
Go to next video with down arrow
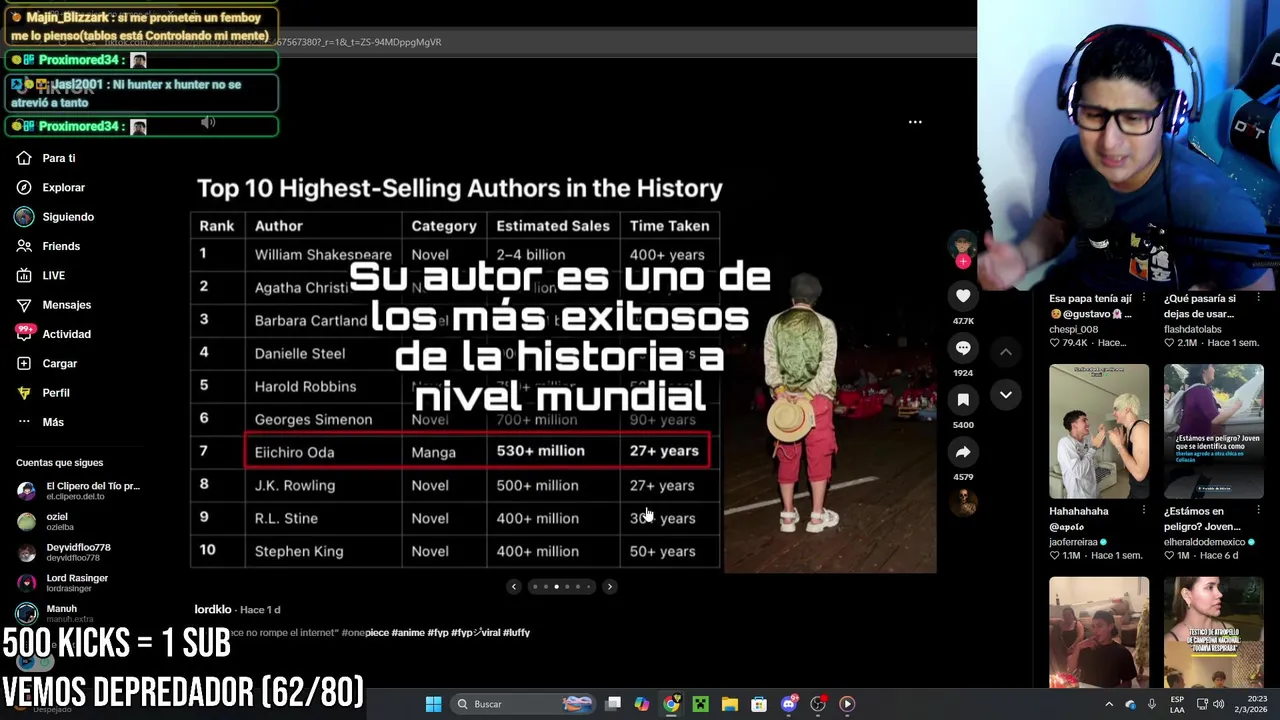tap(1006, 395)
